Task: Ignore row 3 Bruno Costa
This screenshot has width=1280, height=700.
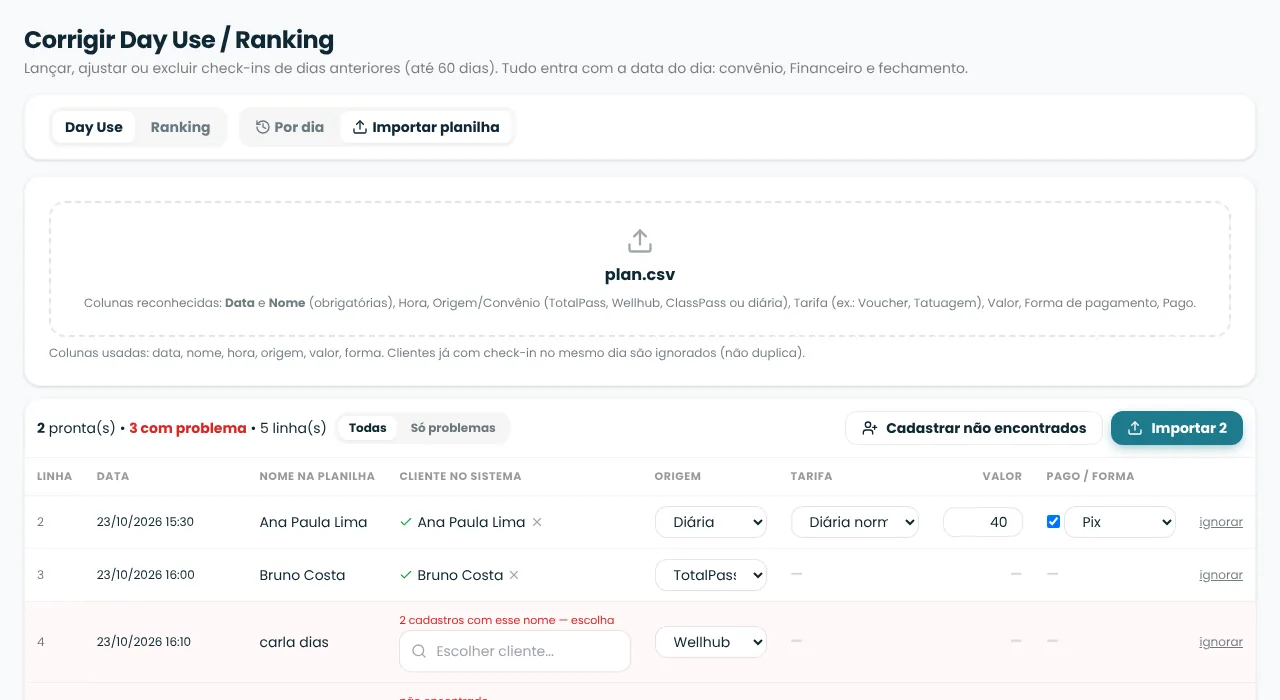Action: [x=1221, y=575]
